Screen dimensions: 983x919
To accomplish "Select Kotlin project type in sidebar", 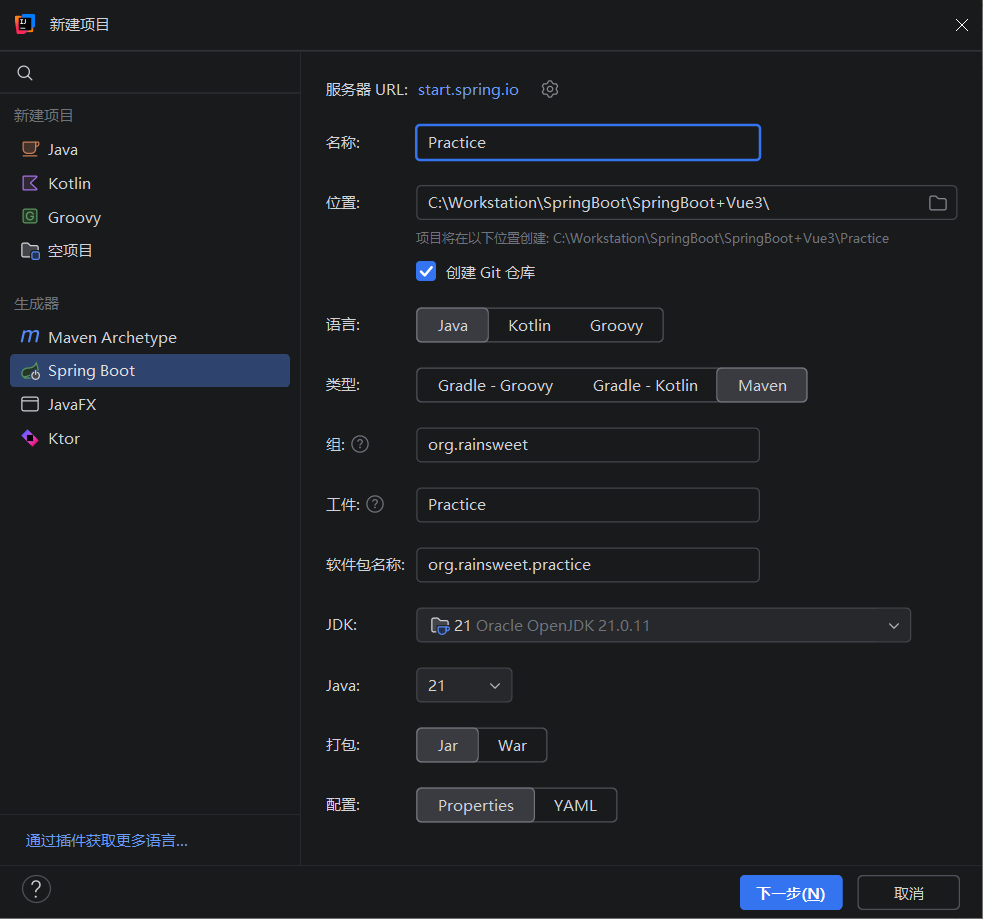I will coord(150,183).
